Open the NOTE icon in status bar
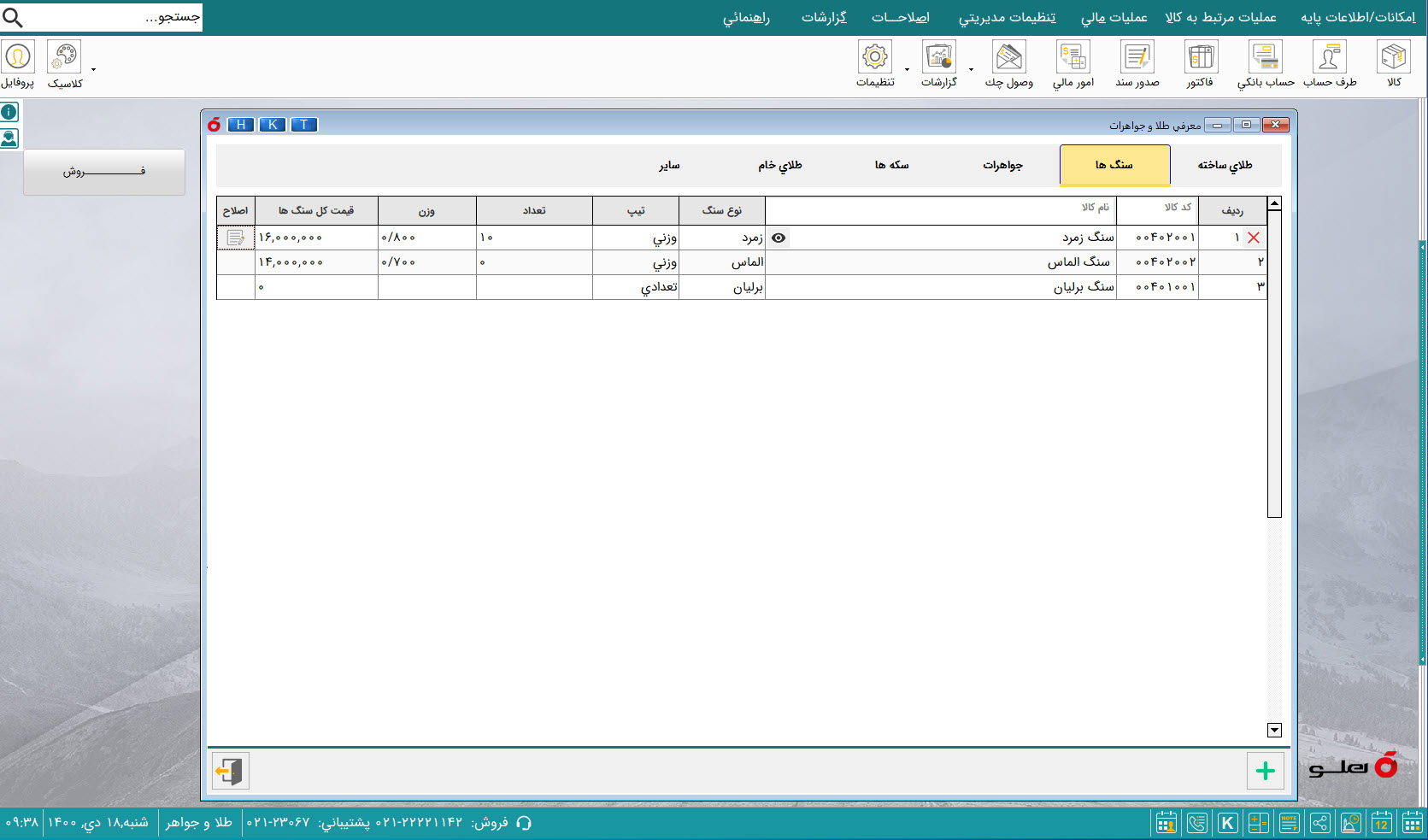This screenshot has height=840, width=1428. [x=1289, y=823]
